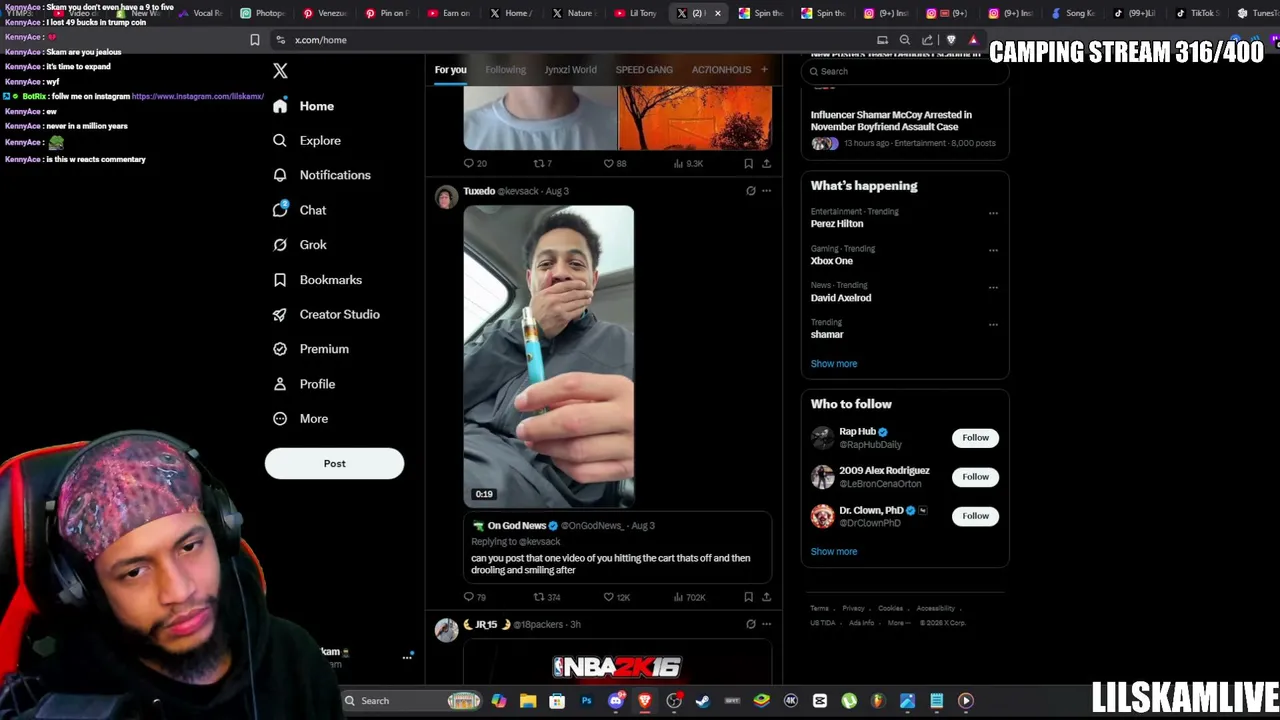The width and height of the screenshot is (1280, 720).
Task: Switch to the Following tab
Action: 505,70
